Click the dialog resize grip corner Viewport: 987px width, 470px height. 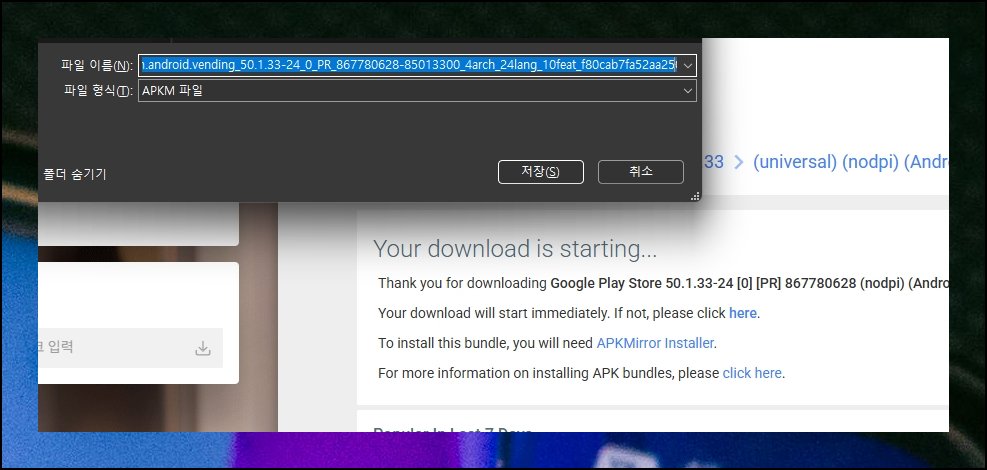coord(695,196)
